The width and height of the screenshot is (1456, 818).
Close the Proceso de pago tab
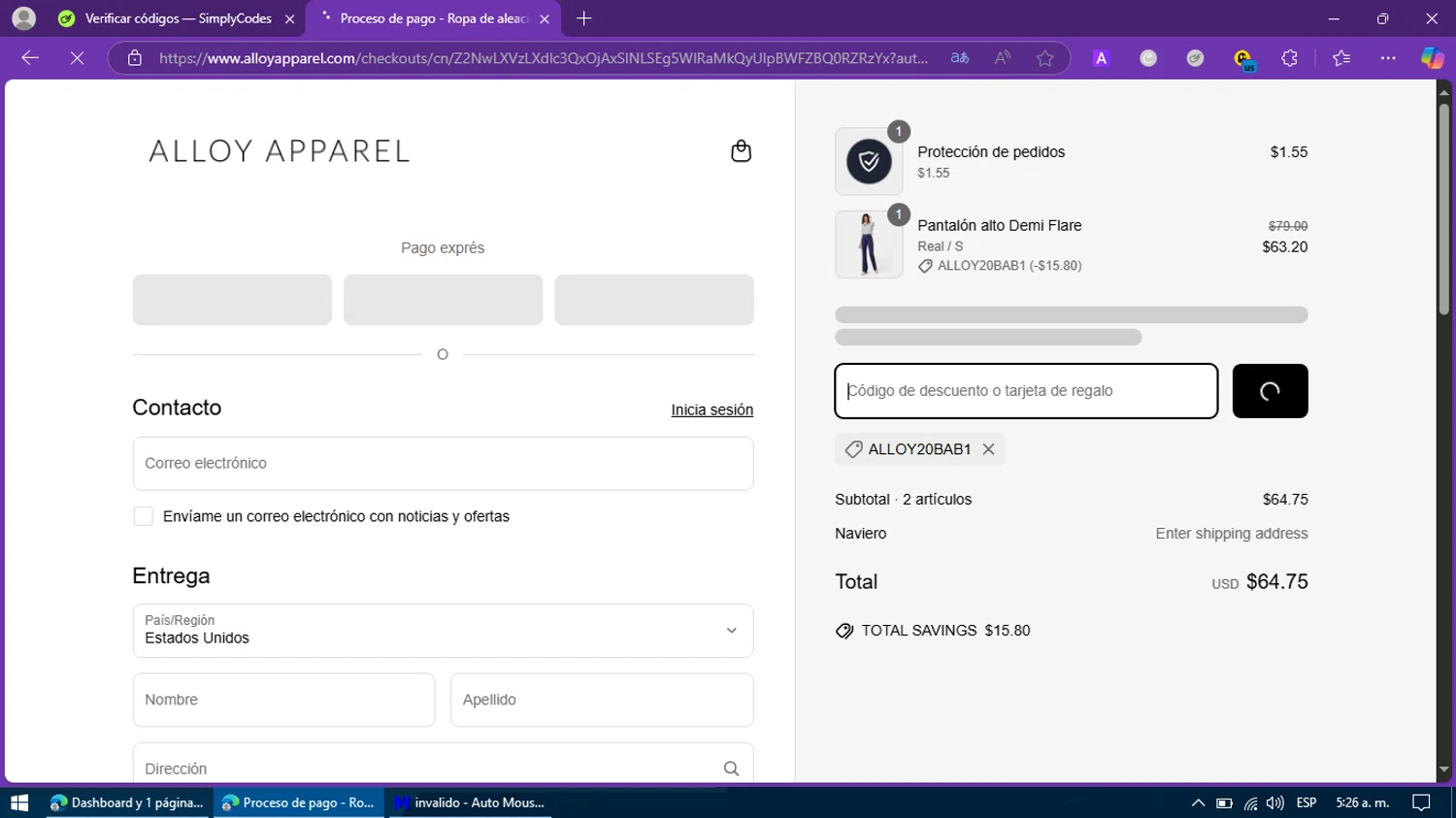coord(544,18)
